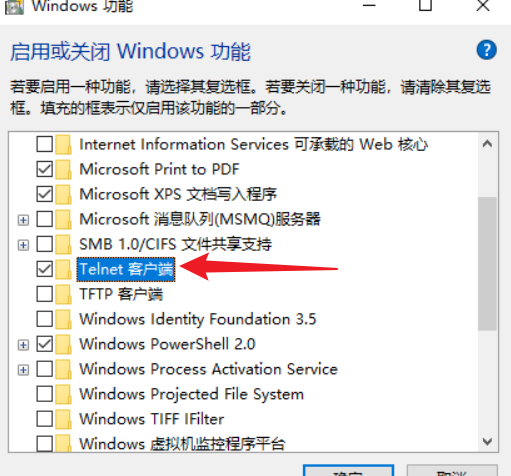Expand the Windows Process Activation Service node

coord(23,370)
